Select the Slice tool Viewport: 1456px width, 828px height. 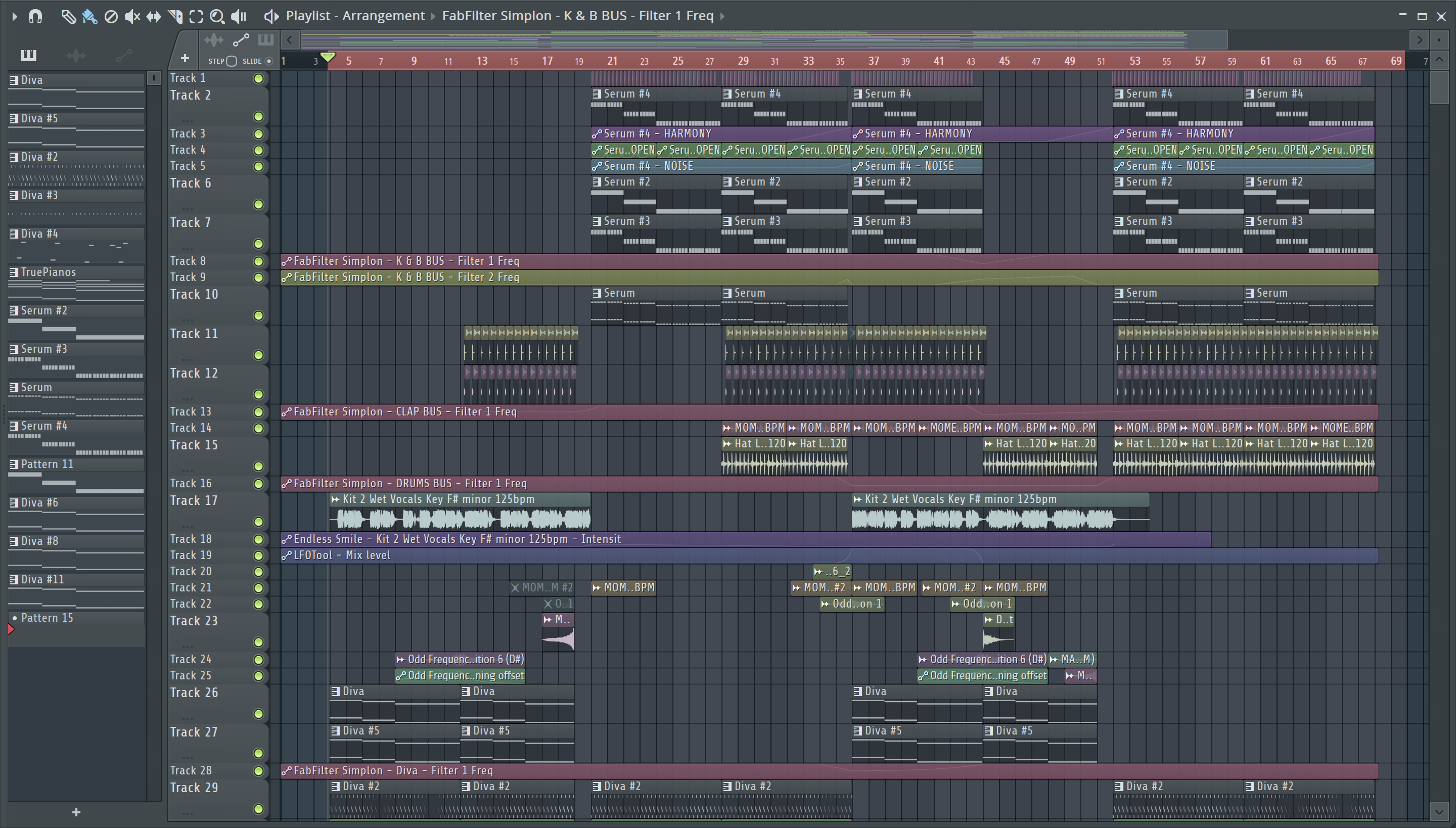[x=175, y=17]
